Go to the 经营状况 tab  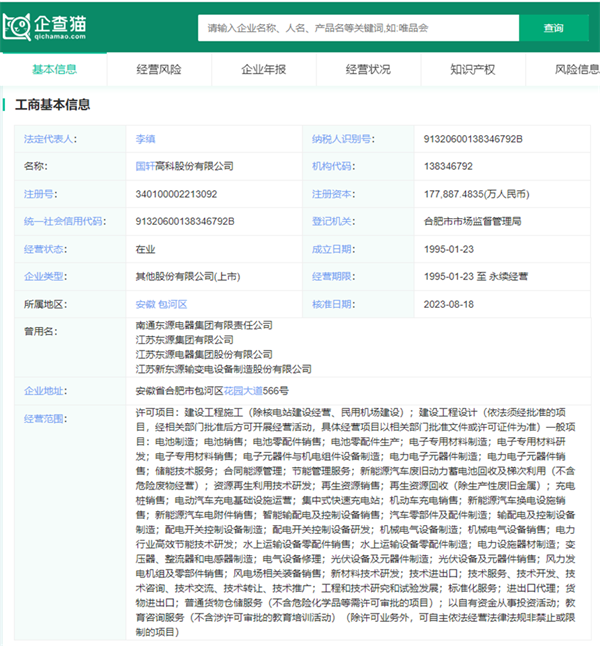(368, 69)
